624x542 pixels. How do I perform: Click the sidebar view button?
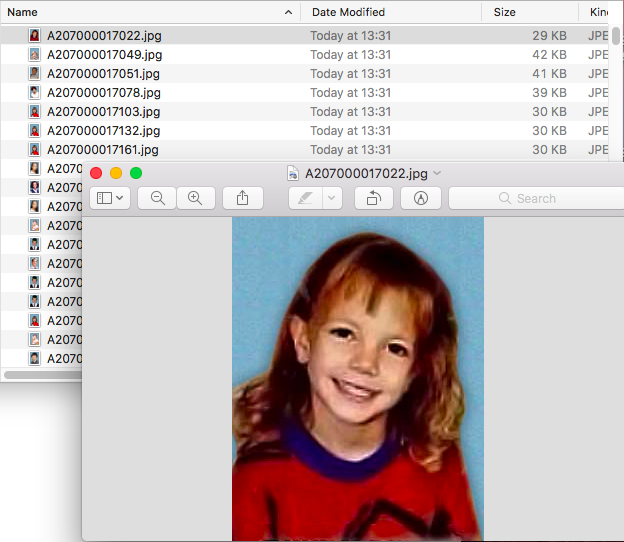103,198
